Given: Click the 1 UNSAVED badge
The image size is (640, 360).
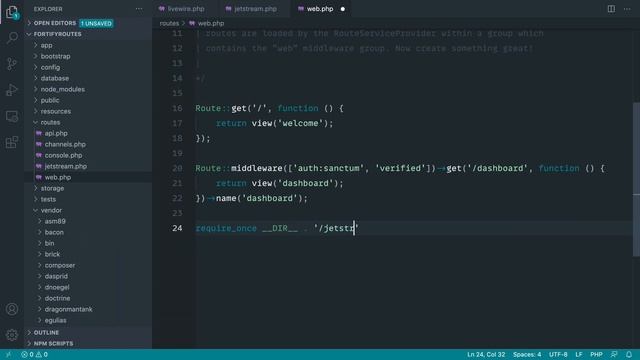Looking at the screenshot, I should tap(96, 23).
